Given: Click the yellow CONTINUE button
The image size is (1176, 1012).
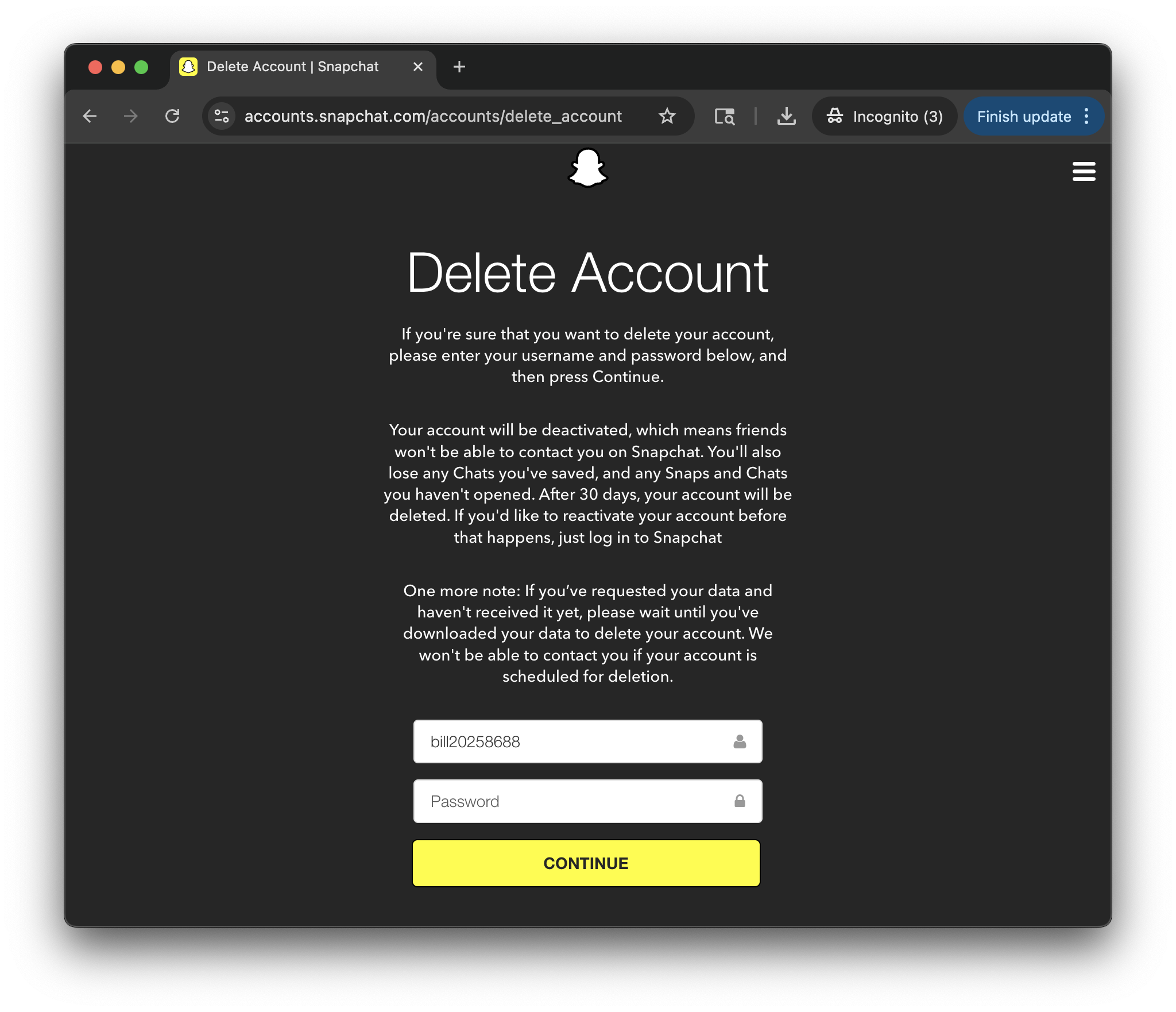Looking at the screenshot, I should click(x=586, y=863).
